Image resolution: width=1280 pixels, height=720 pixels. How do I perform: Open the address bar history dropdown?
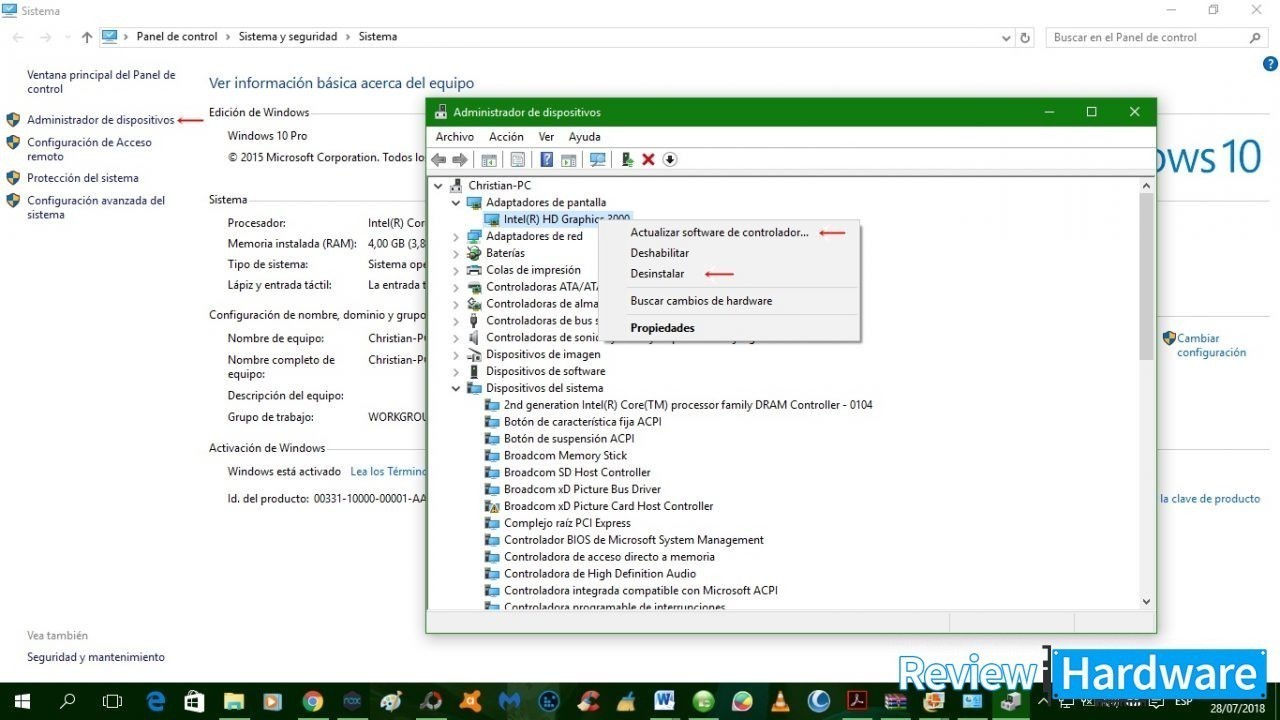(1006, 37)
